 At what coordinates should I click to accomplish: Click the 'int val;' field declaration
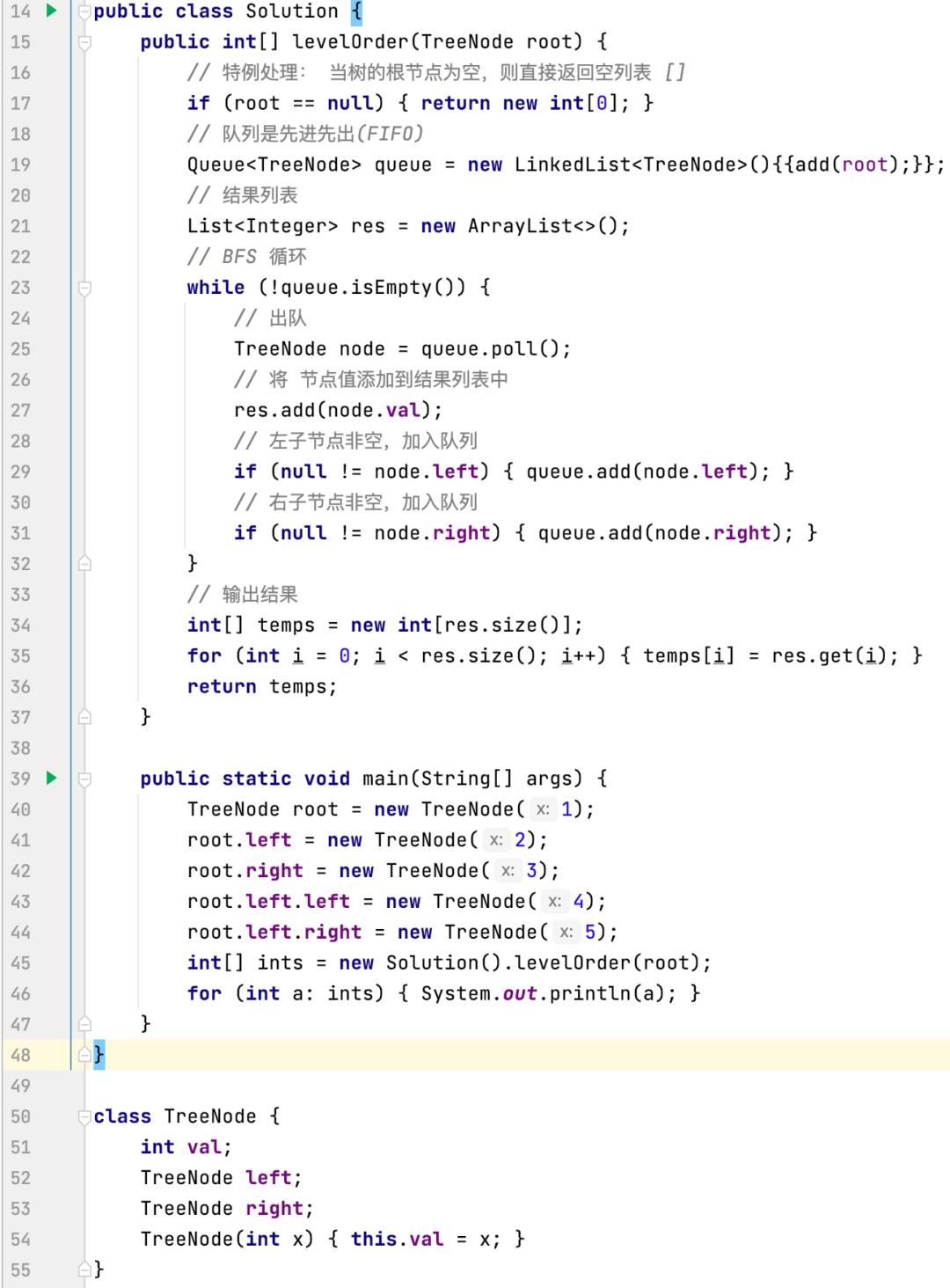coord(186,1147)
